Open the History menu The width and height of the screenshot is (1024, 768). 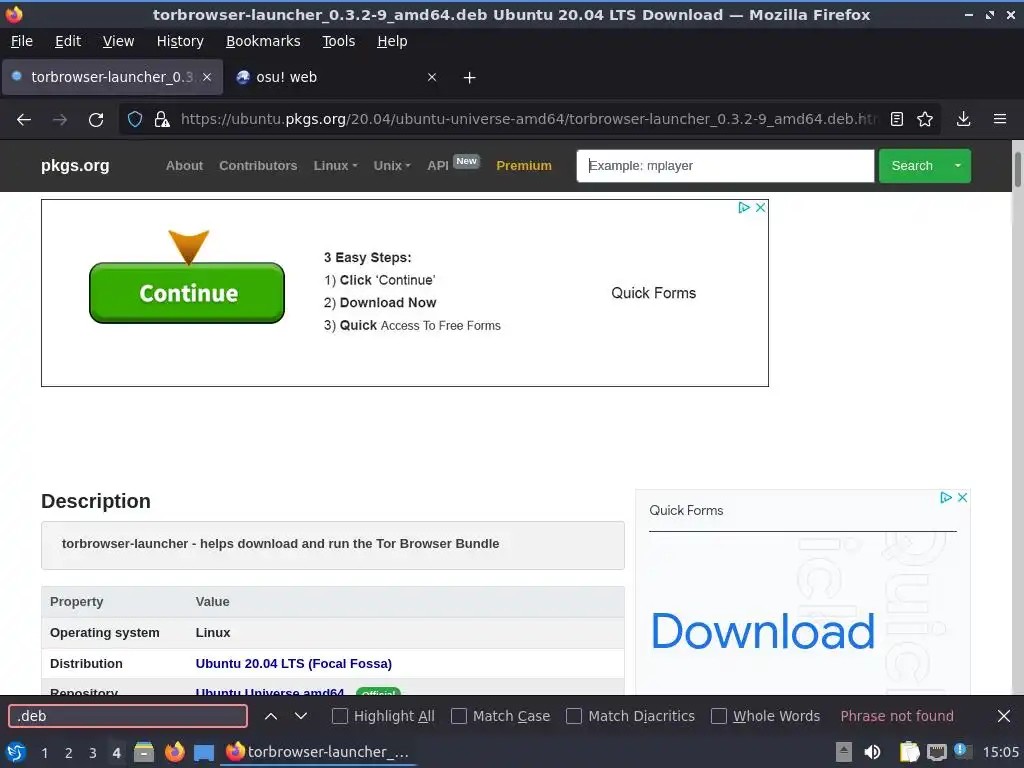coord(180,41)
